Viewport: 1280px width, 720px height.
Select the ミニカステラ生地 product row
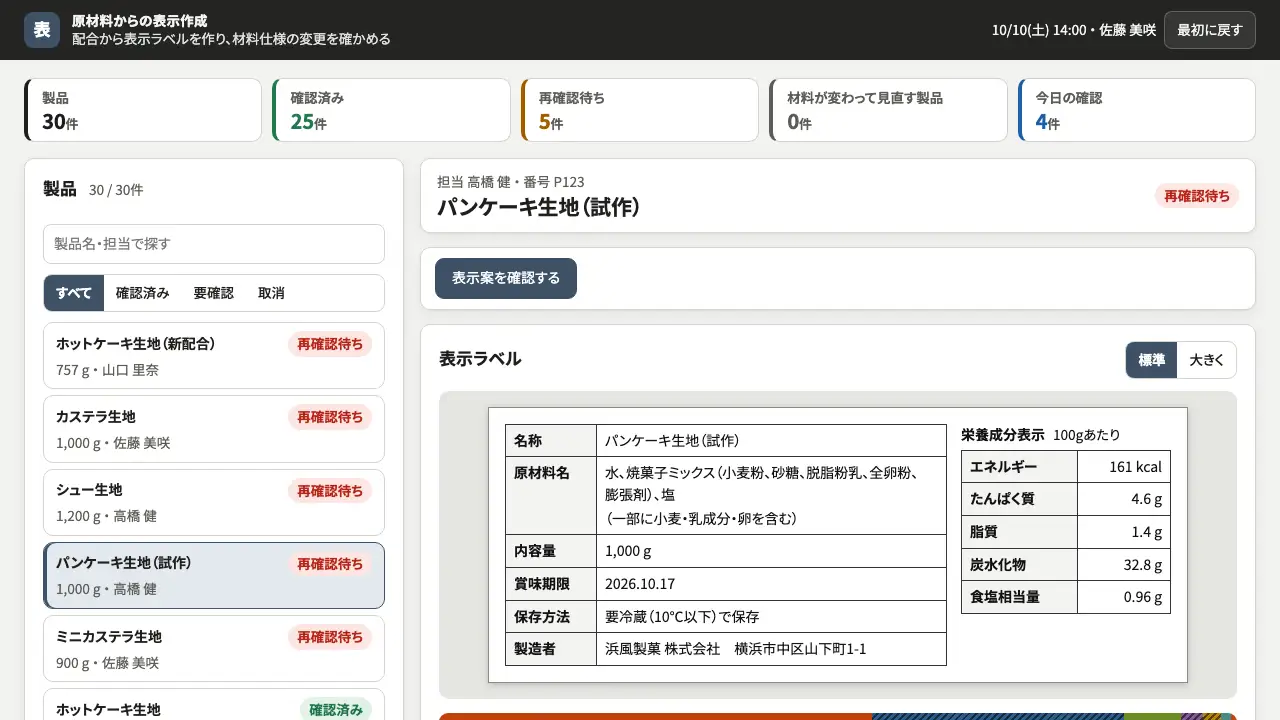214,649
